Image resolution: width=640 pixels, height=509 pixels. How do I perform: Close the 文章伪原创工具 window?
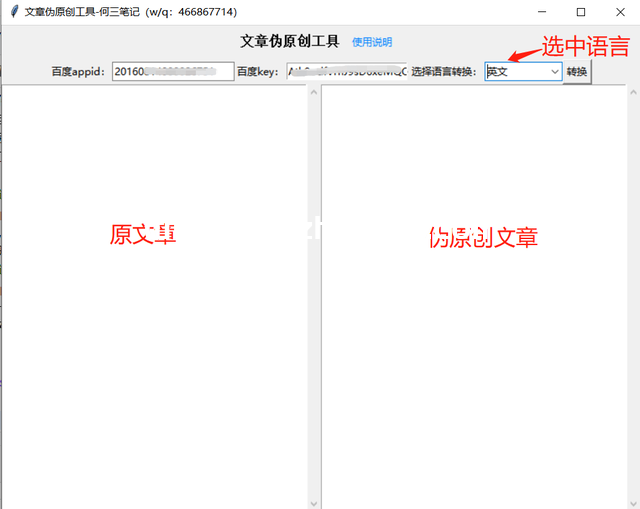click(620, 12)
